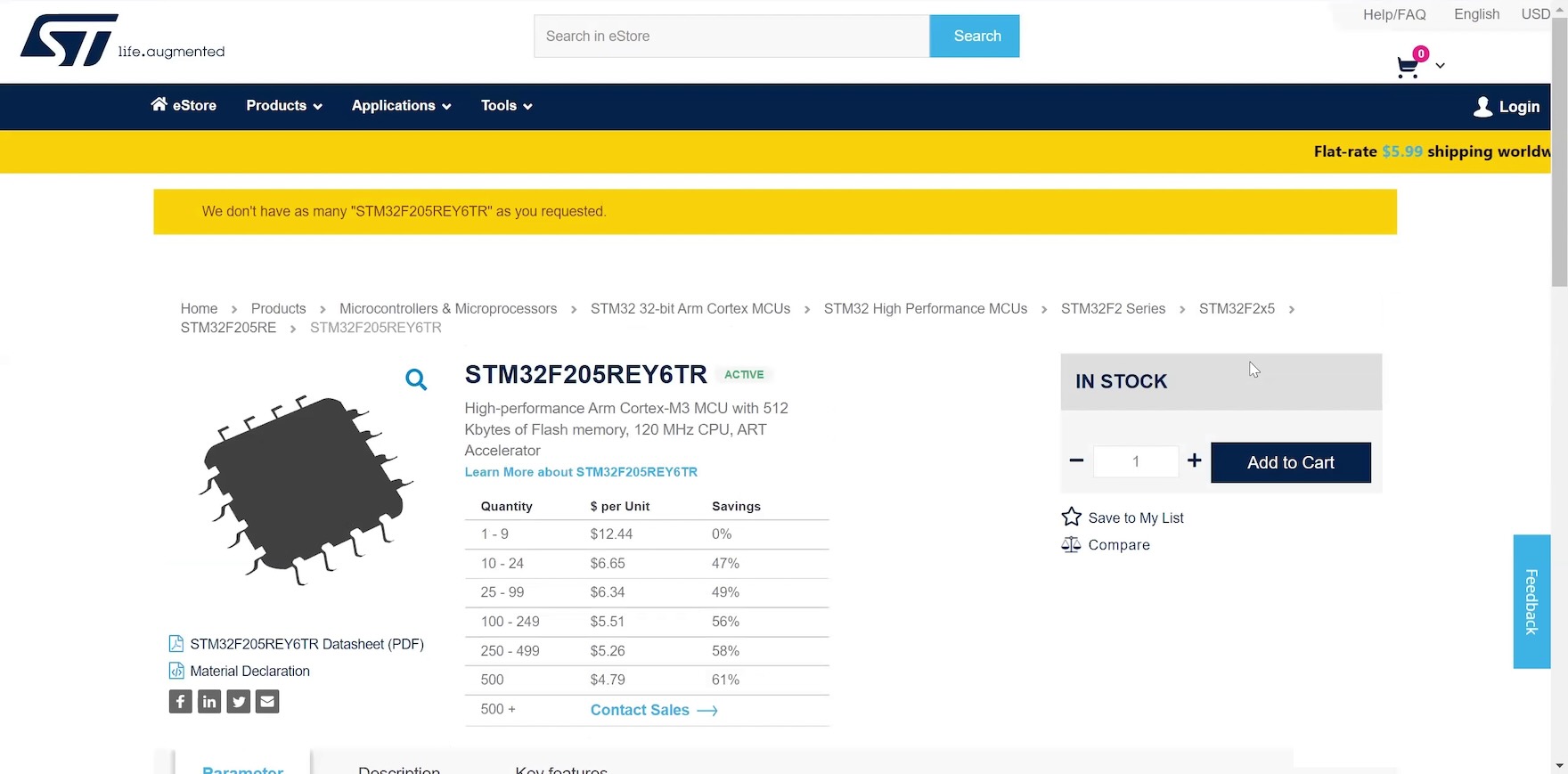The height and width of the screenshot is (774, 1568).
Task: Click the Save to My List star
Action: 1071,517
